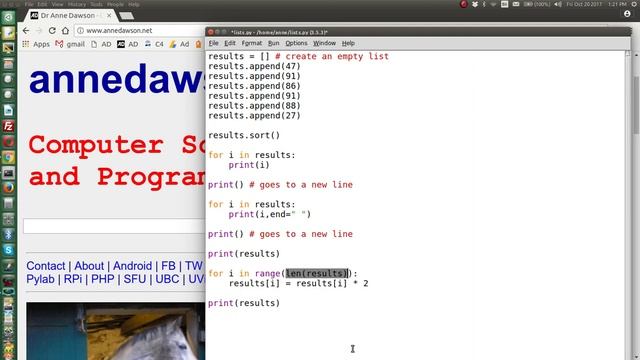Open the mail indicator in top panel
This screenshot has height=360, width=640.
(516, 4)
